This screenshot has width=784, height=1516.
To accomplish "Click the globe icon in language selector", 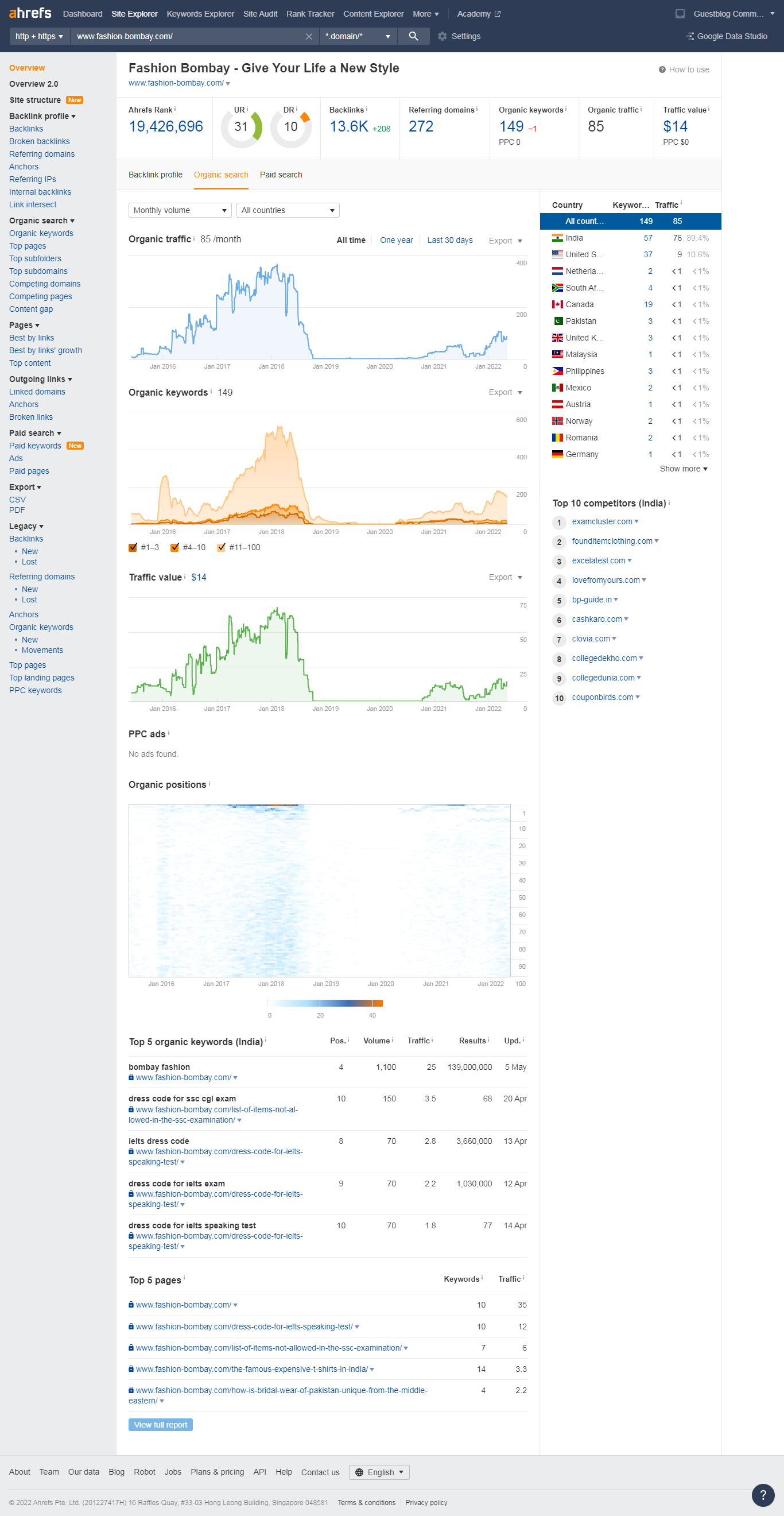I will [x=359, y=1472].
